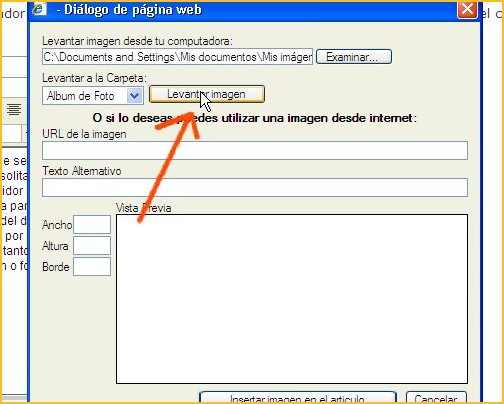Click the Borde border input box
The width and height of the screenshot is (504, 404).
pyautogui.click(x=92, y=266)
